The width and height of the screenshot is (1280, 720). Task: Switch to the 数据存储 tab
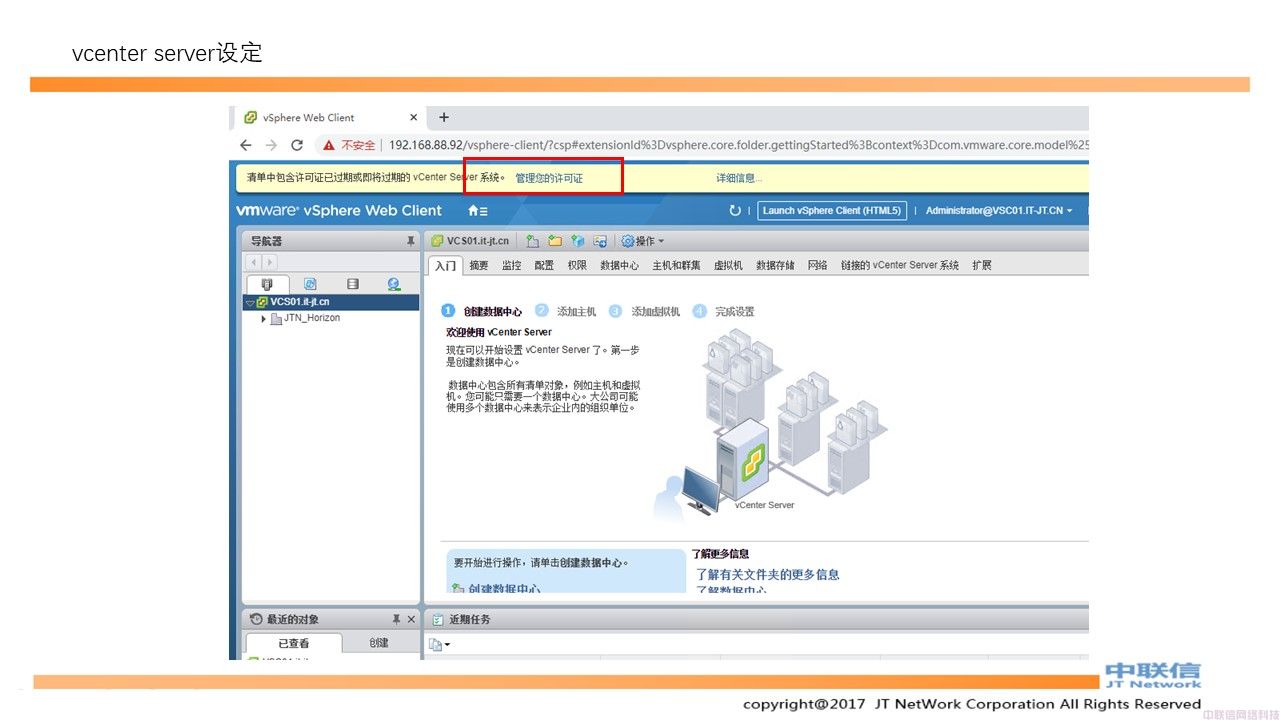(x=775, y=265)
